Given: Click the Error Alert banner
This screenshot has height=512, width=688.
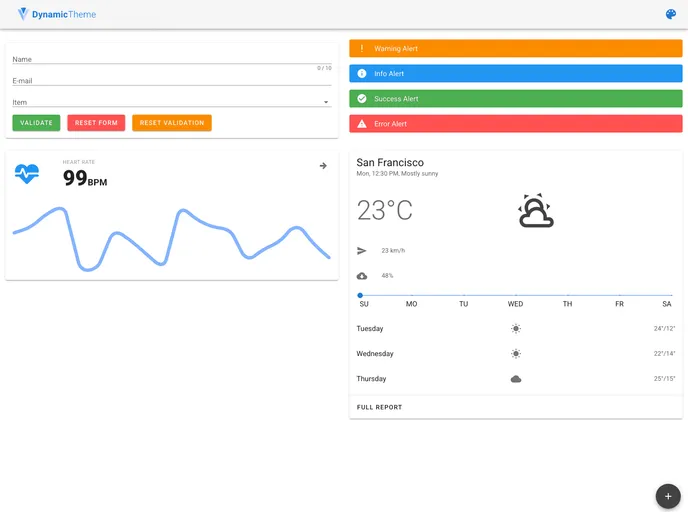Looking at the screenshot, I should coord(516,124).
